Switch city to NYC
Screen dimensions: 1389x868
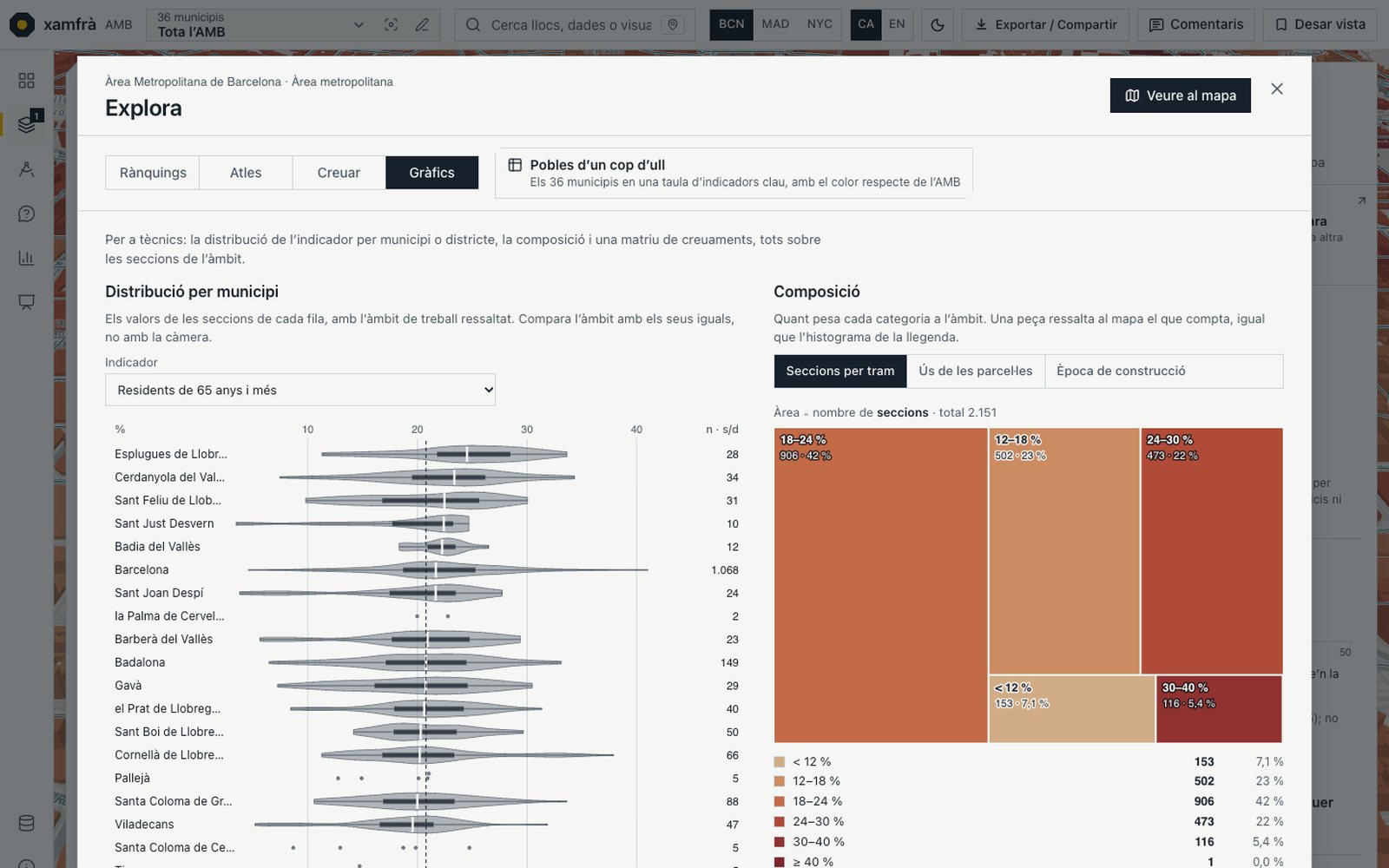[x=820, y=24]
